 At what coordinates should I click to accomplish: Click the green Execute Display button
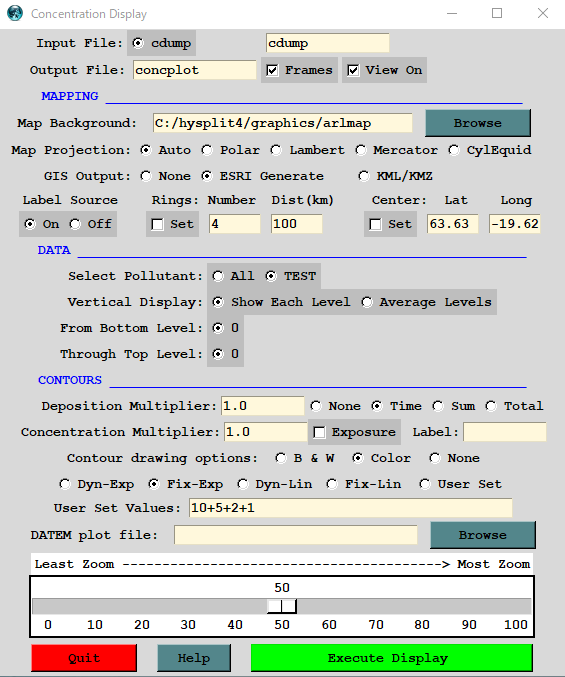pyautogui.click(x=391, y=658)
